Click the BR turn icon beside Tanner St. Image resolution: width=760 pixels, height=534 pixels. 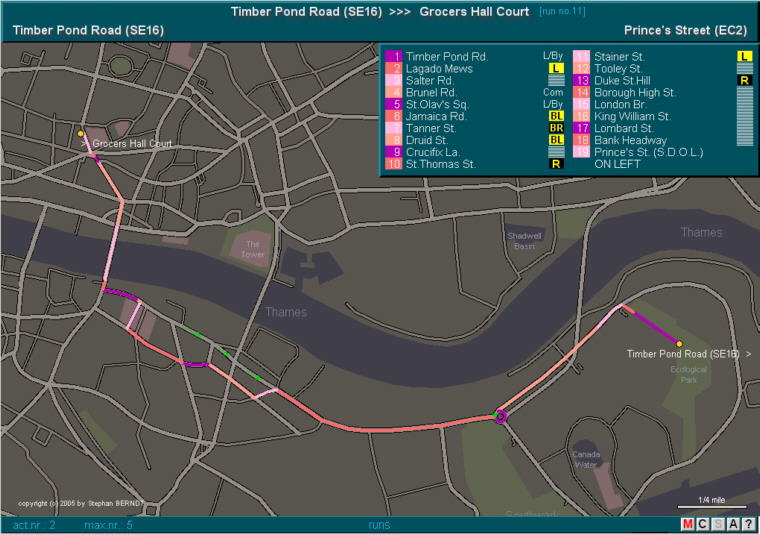click(x=556, y=128)
